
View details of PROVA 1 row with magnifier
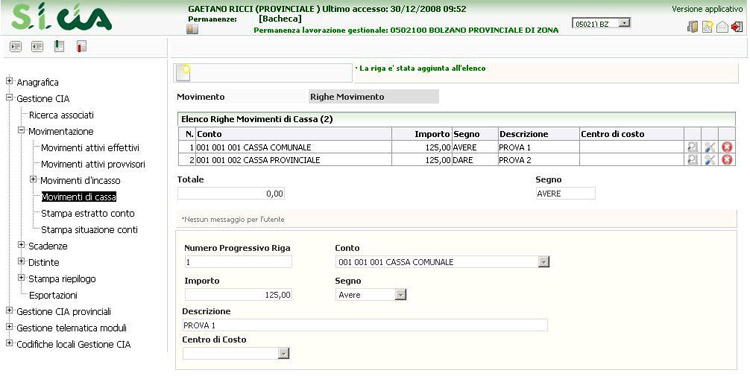693,147
